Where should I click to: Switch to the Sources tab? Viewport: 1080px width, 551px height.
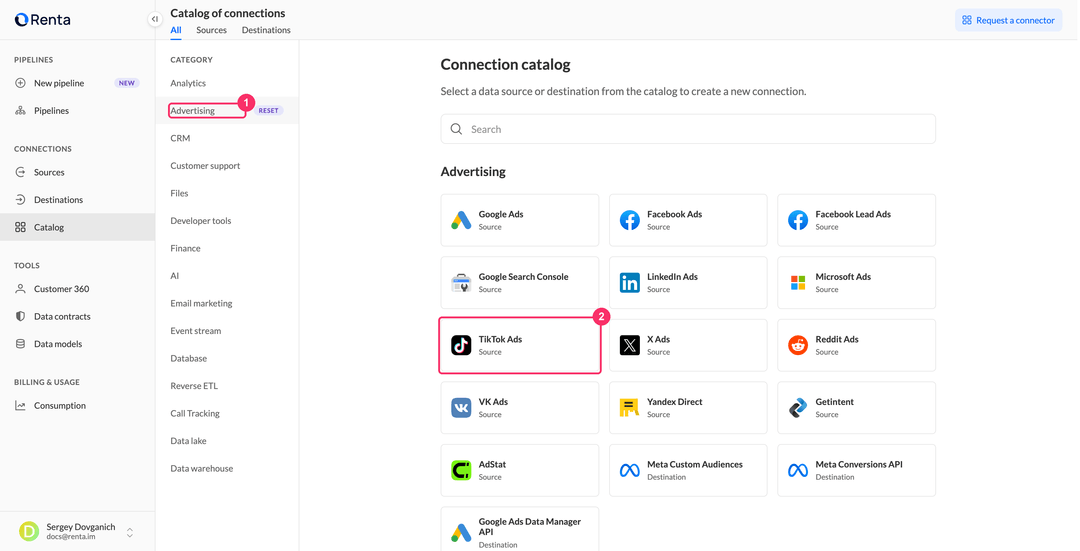(x=211, y=30)
